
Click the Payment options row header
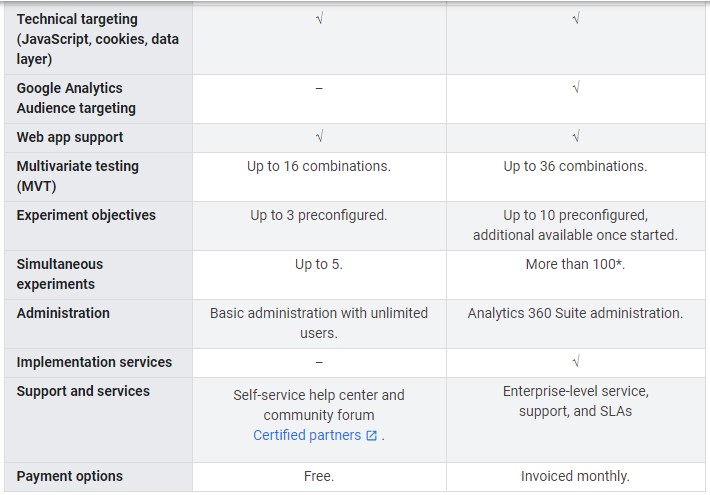(70, 476)
